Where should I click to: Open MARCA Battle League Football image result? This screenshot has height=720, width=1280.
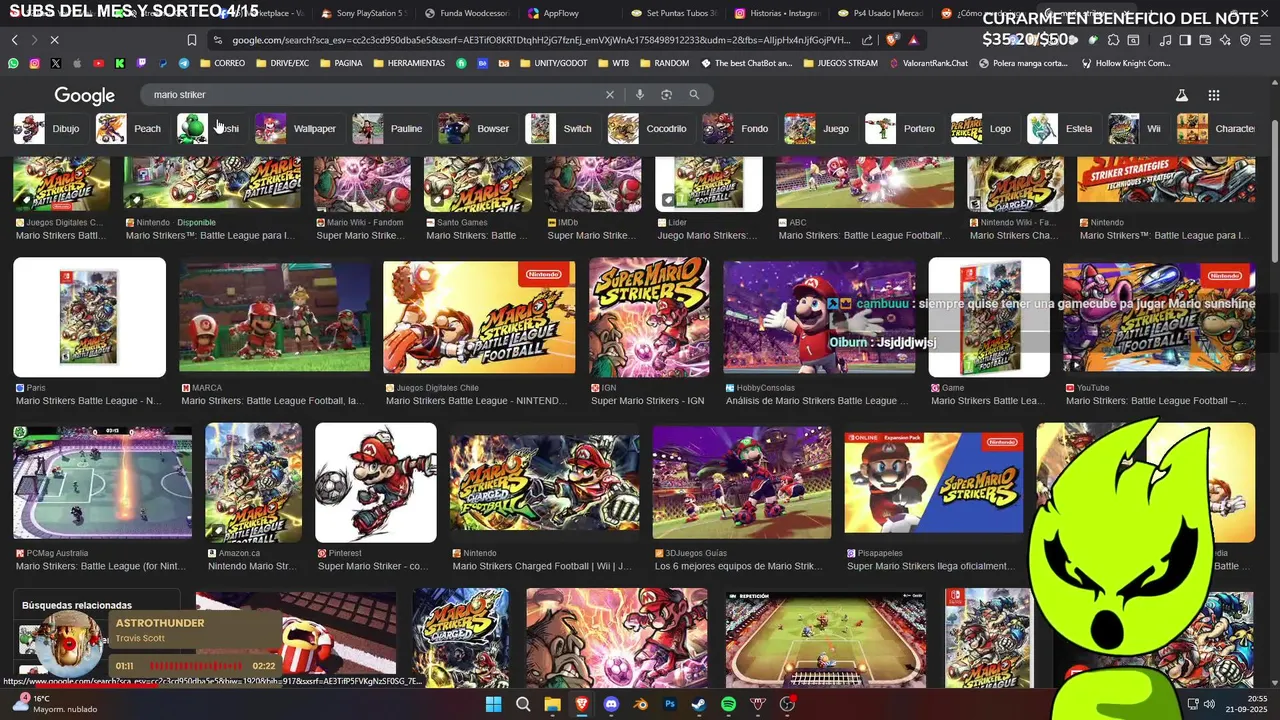[274, 318]
